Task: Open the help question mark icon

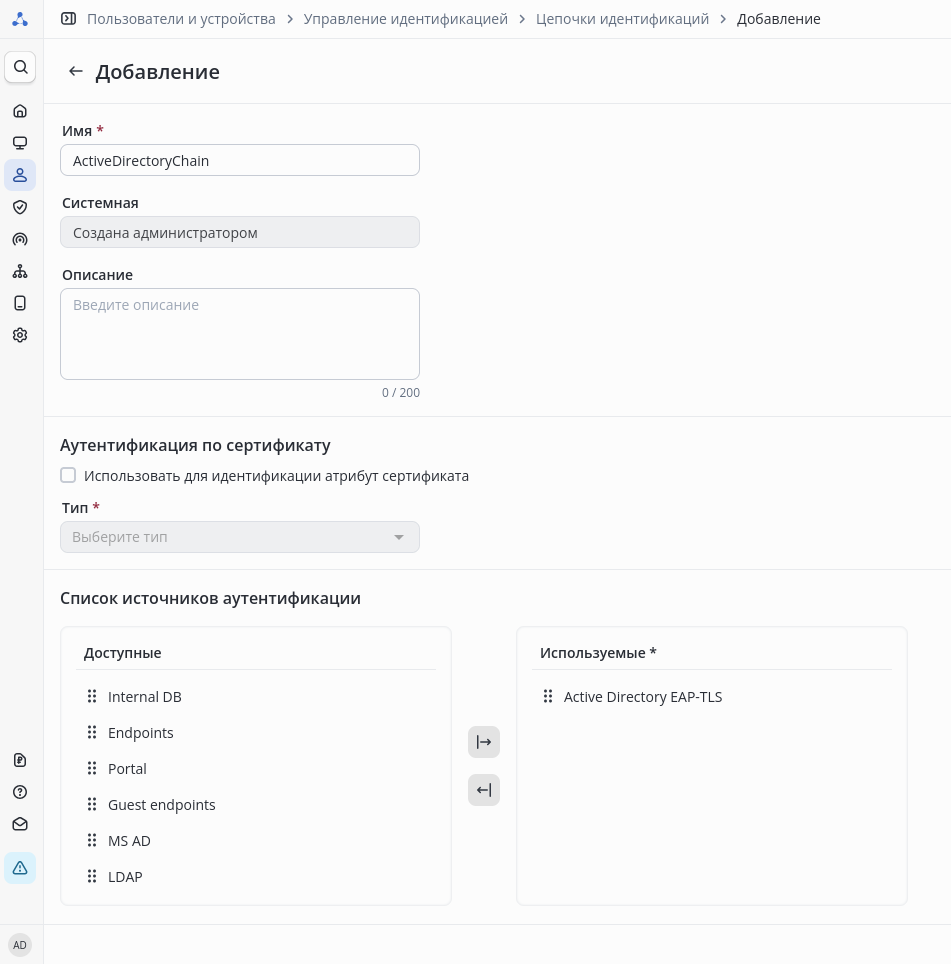Action: (x=20, y=792)
